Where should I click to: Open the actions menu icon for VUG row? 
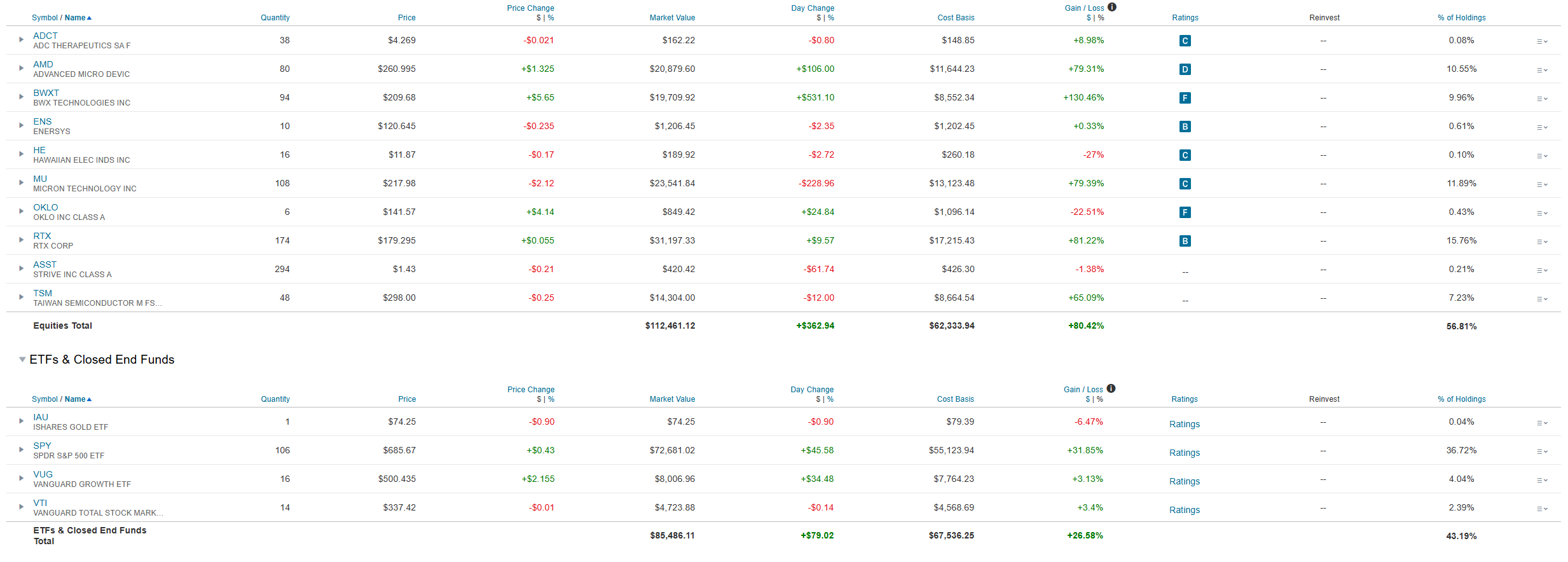(x=1542, y=480)
